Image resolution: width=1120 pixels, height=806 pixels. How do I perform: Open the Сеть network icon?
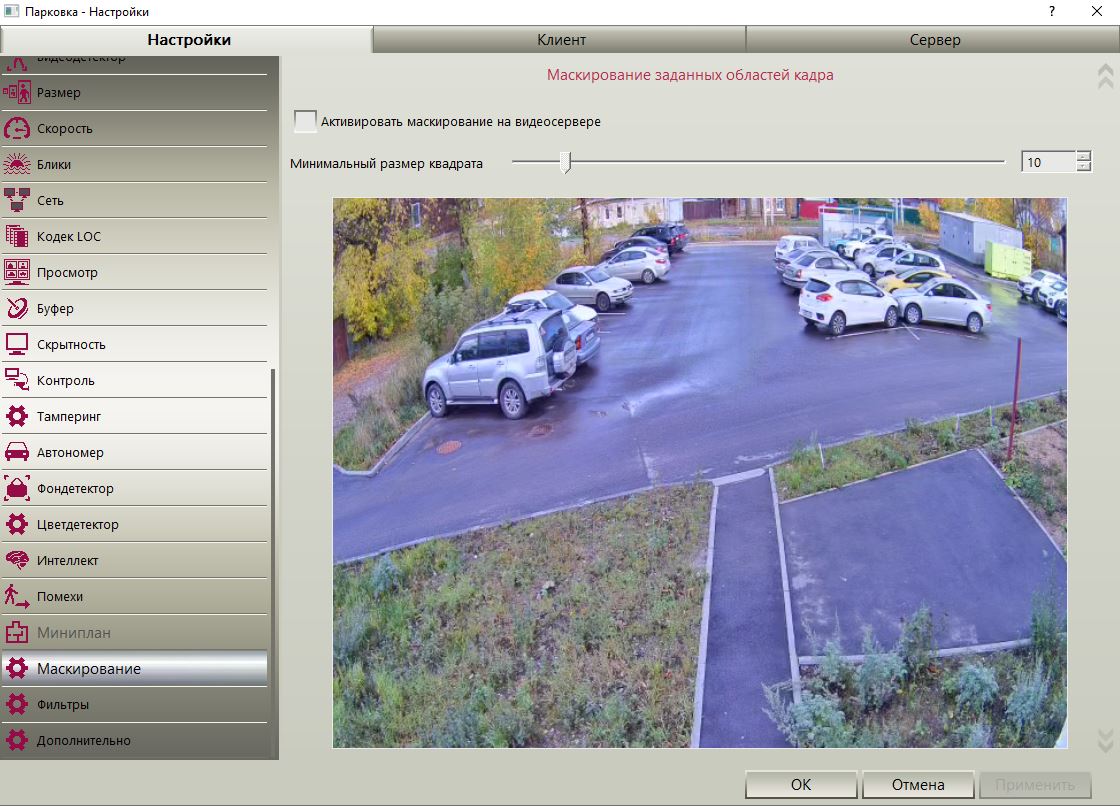16,200
